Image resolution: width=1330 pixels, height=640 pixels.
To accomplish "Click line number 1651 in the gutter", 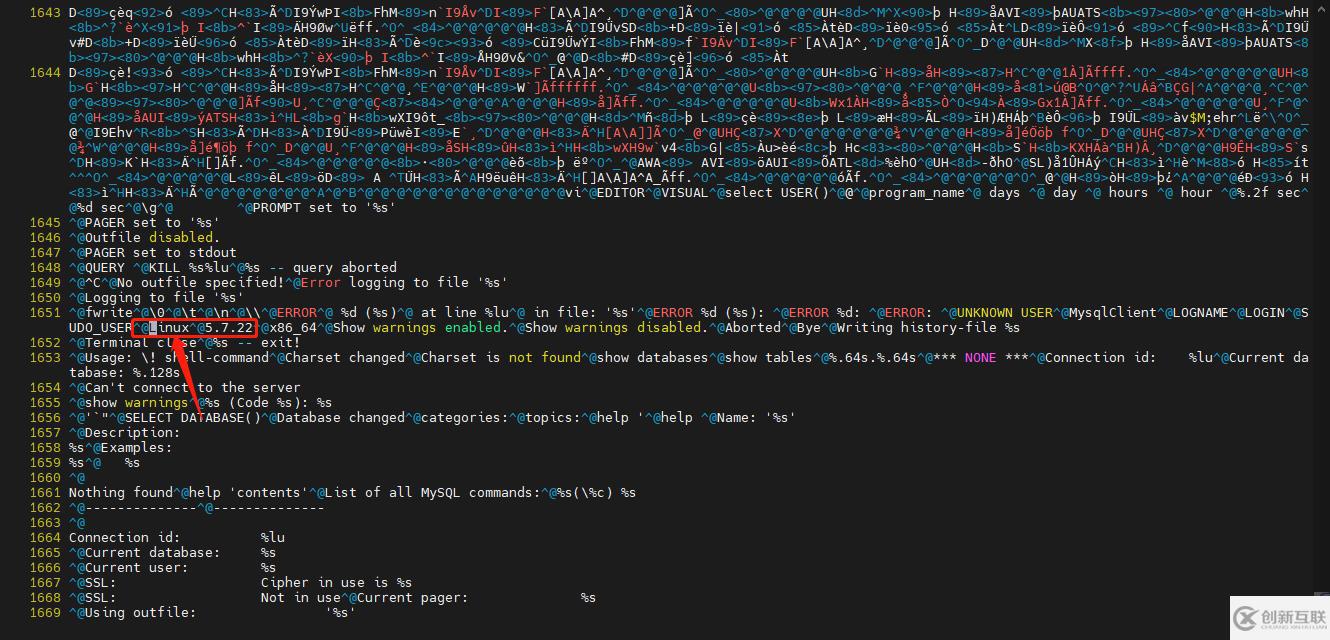I will tap(44, 313).
